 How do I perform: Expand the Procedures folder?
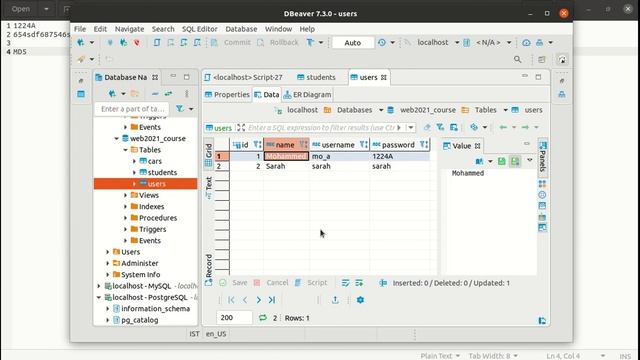pos(125,218)
